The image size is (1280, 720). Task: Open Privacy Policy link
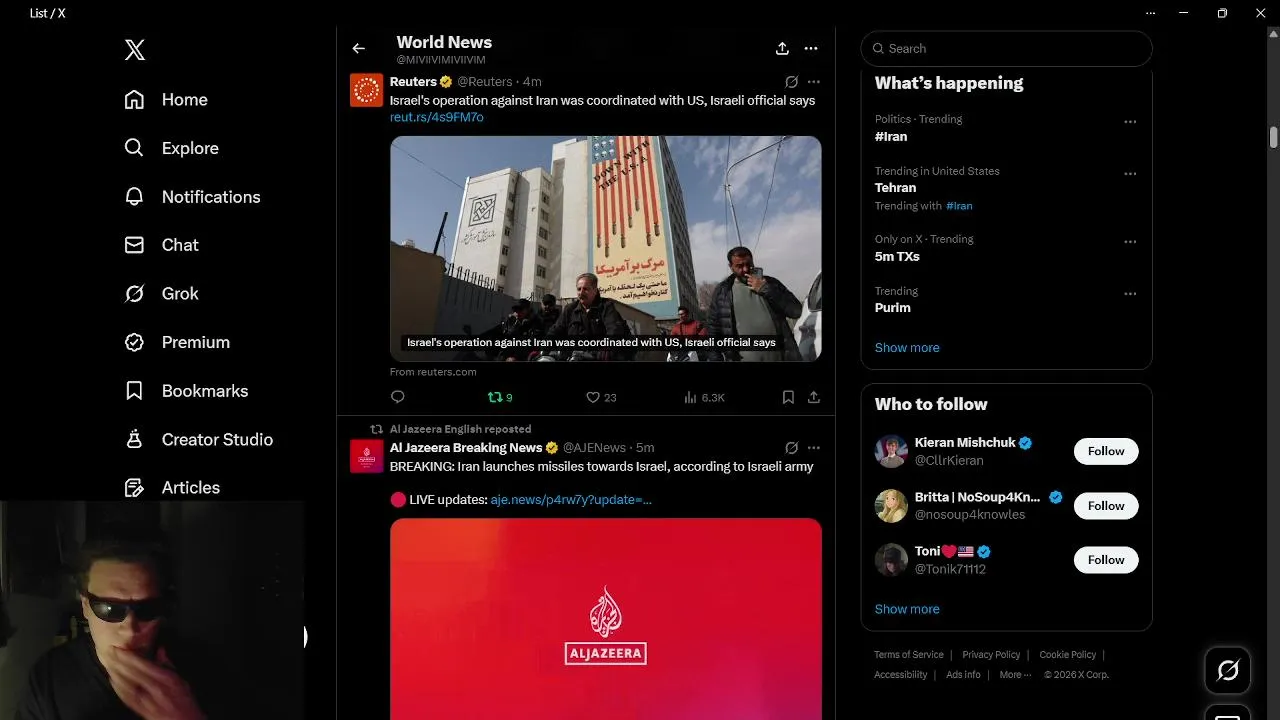click(991, 655)
